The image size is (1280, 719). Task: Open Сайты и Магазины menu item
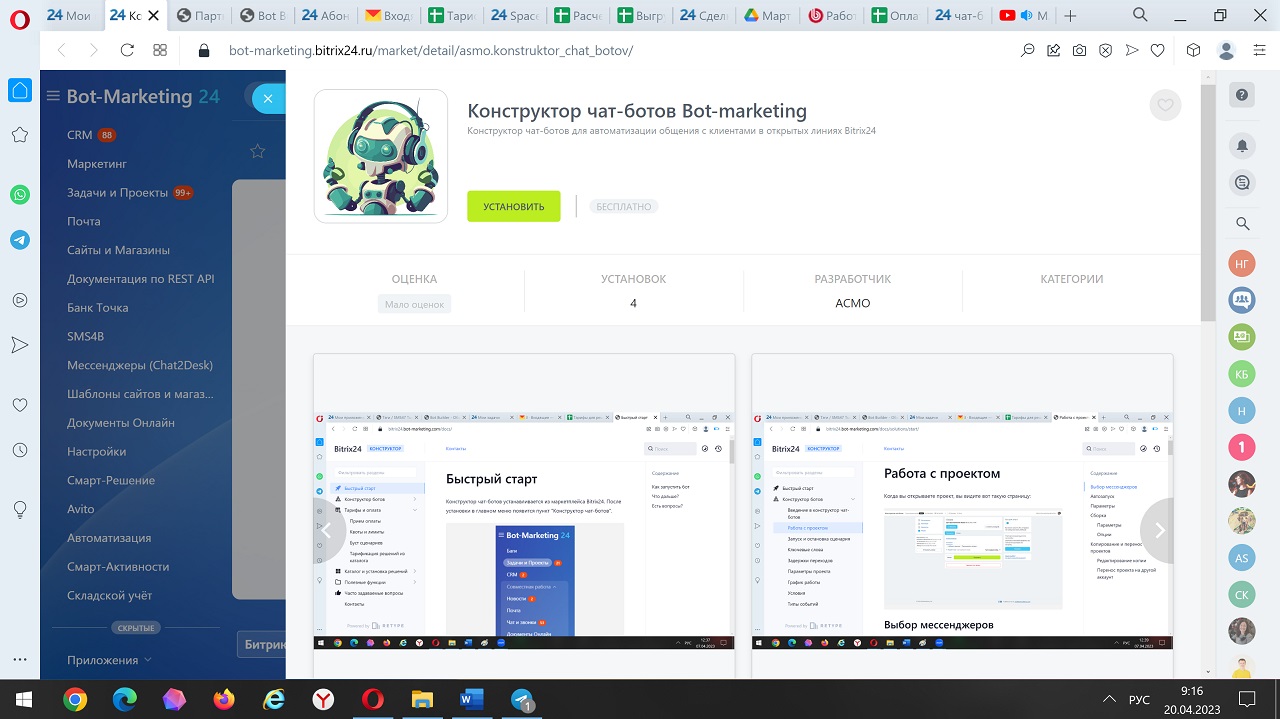[x=118, y=250]
